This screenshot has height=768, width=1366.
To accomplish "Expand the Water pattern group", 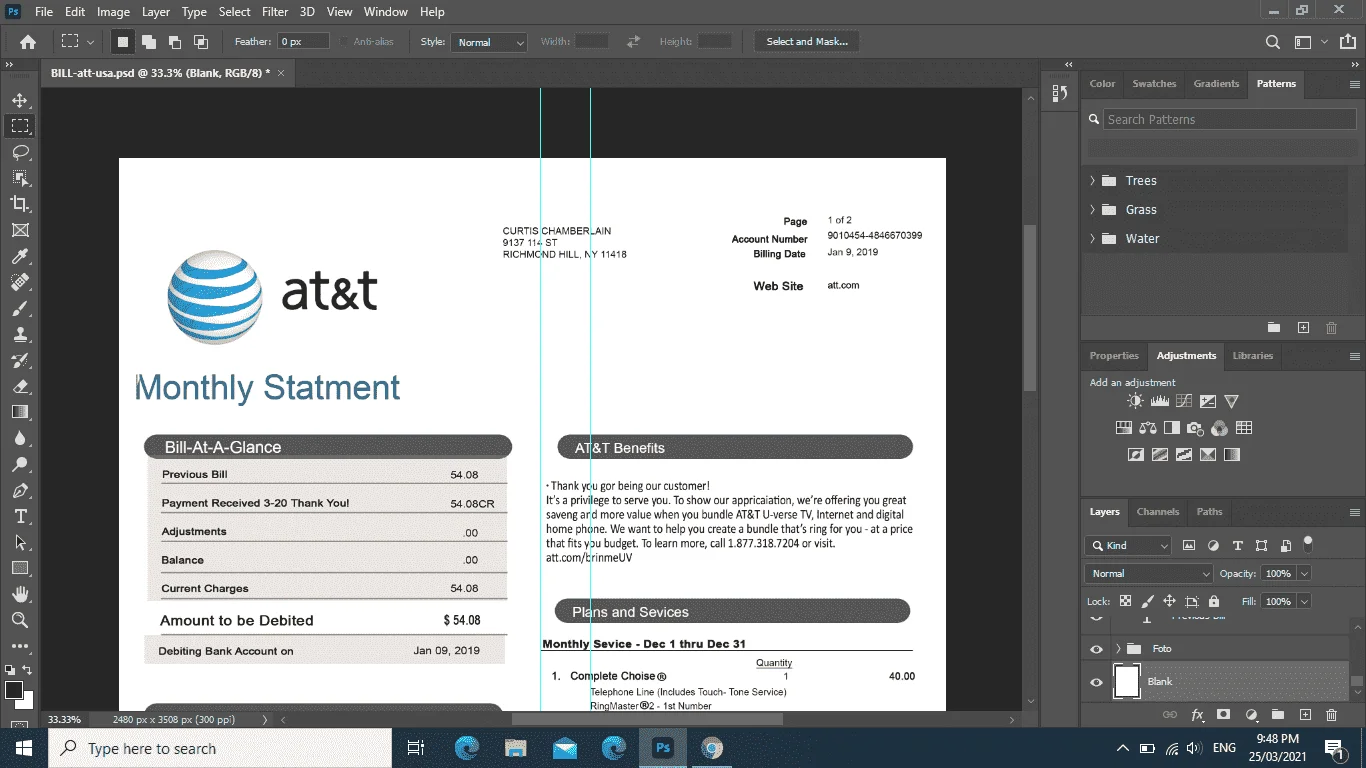I will pos(1092,239).
